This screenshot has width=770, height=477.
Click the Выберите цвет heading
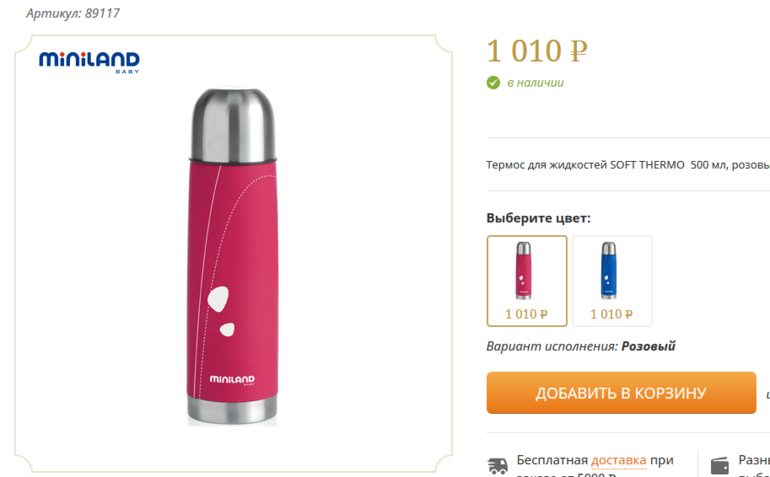pos(538,218)
